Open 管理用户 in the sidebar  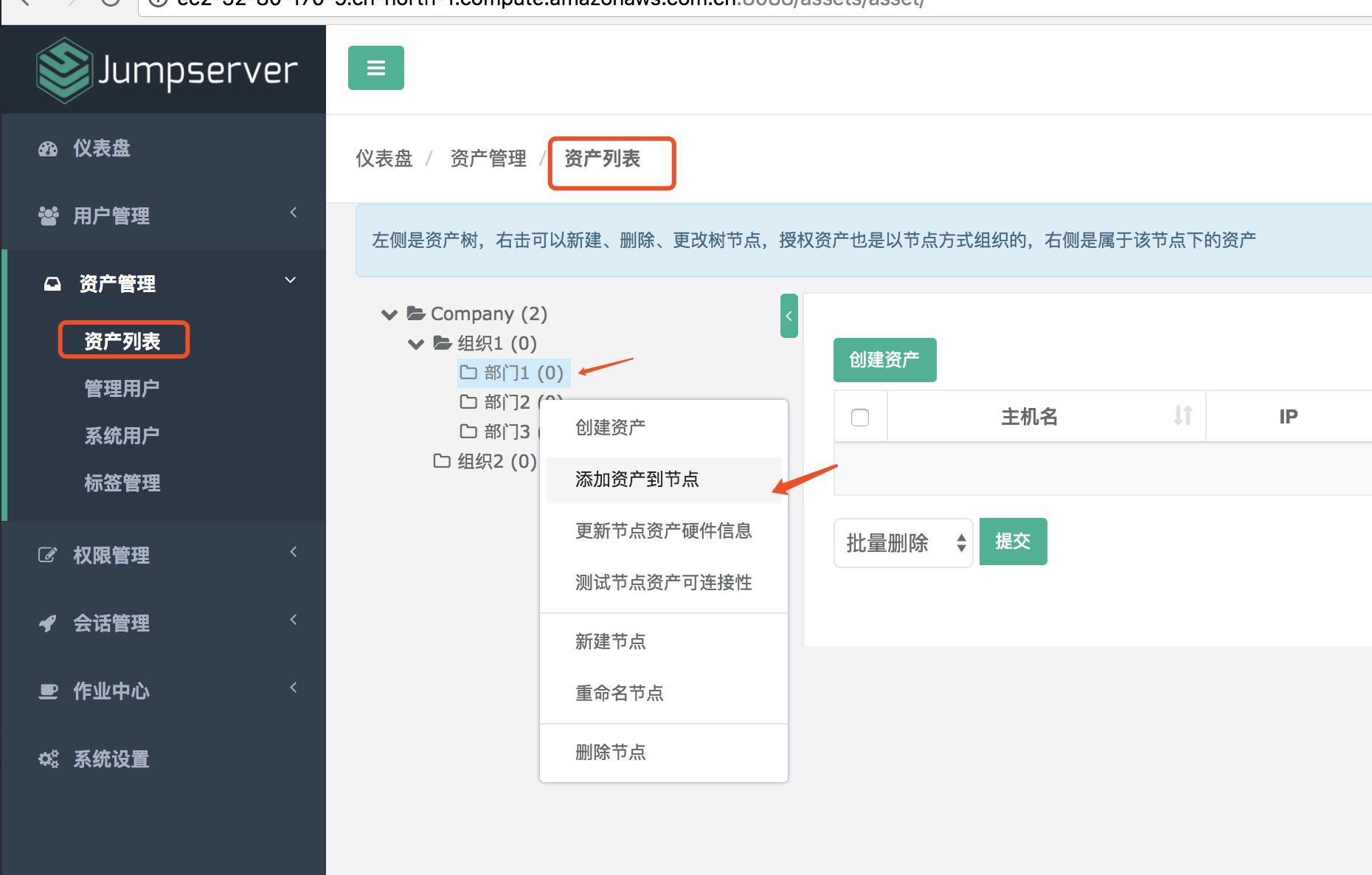pos(122,388)
